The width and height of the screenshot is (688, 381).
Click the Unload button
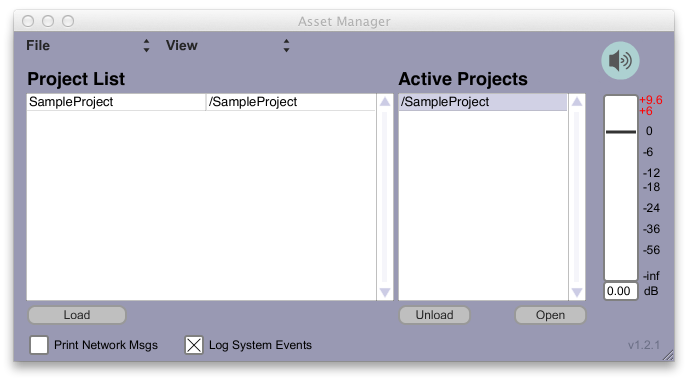[434, 315]
